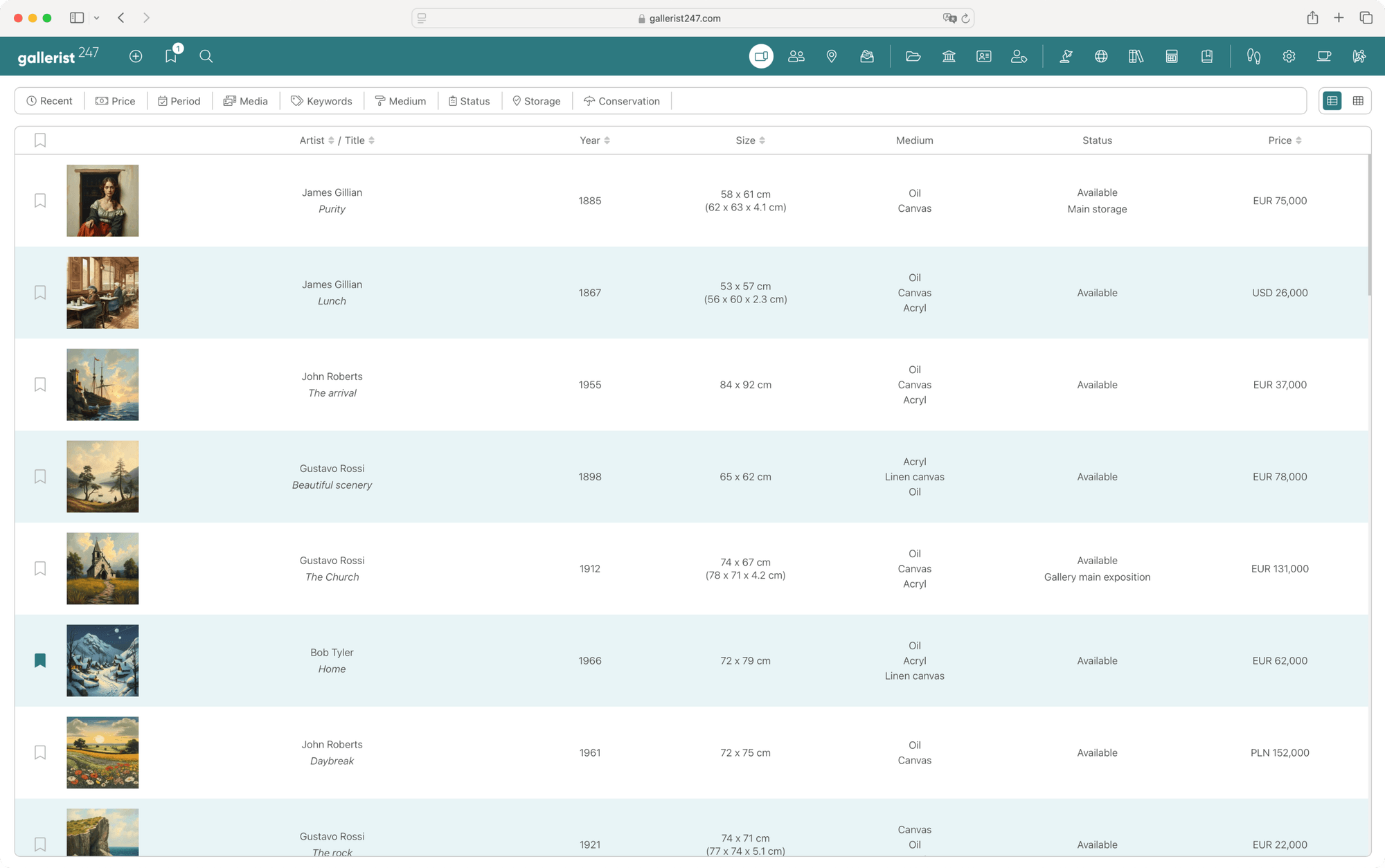
Task: Open the Keywords filter tab
Action: 321,101
